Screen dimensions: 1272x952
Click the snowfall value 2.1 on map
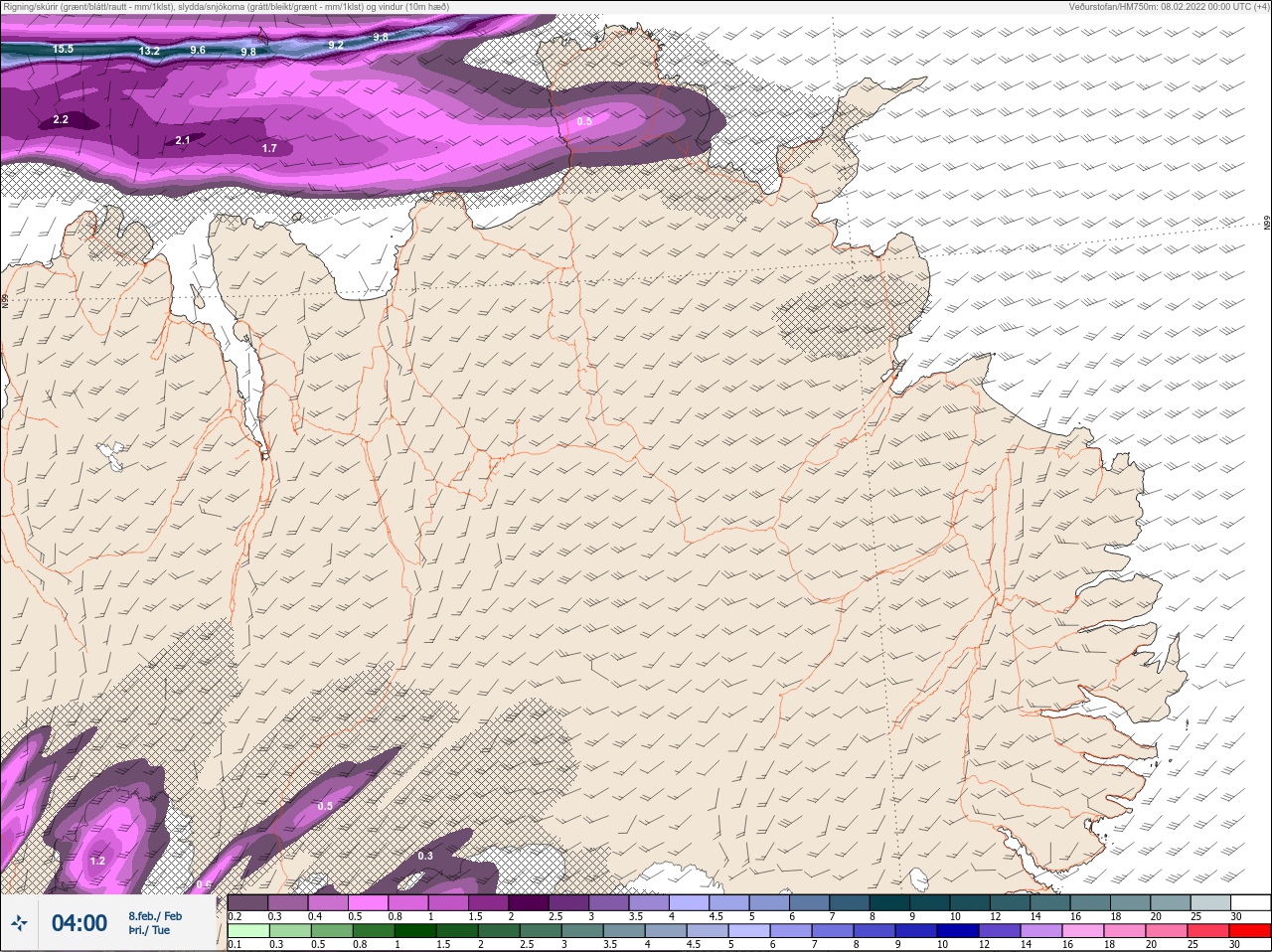182,140
